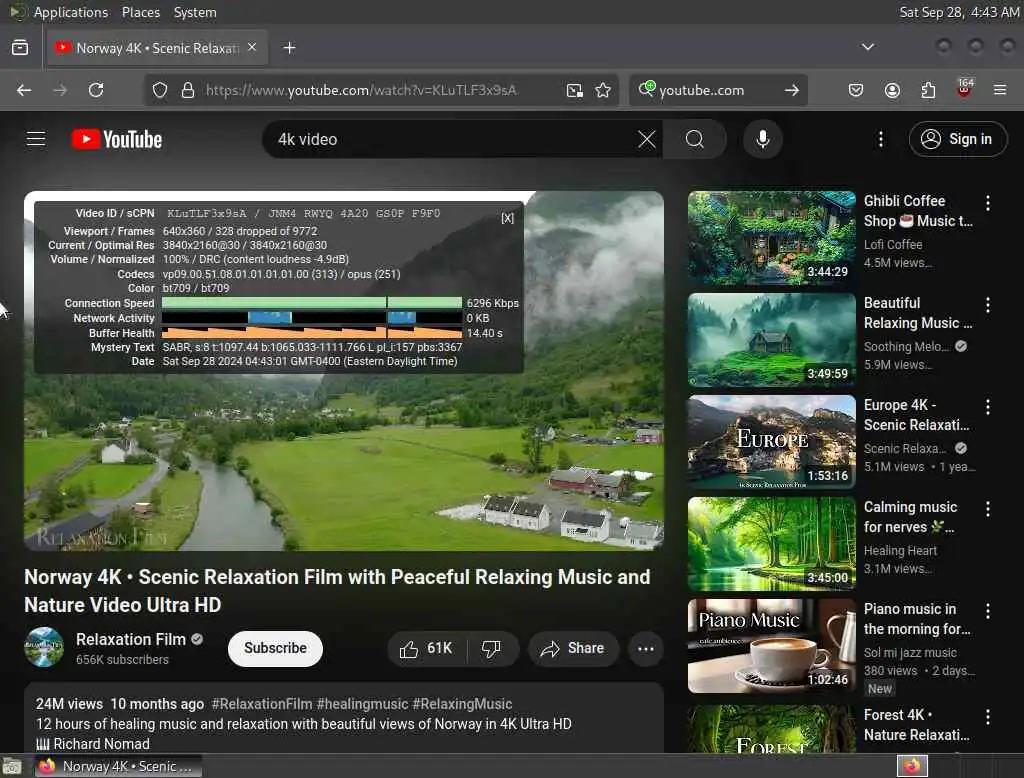Open options menu for Forest 4K video
Image resolution: width=1024 pixels, height=778 pixels.
pos(987,717)
